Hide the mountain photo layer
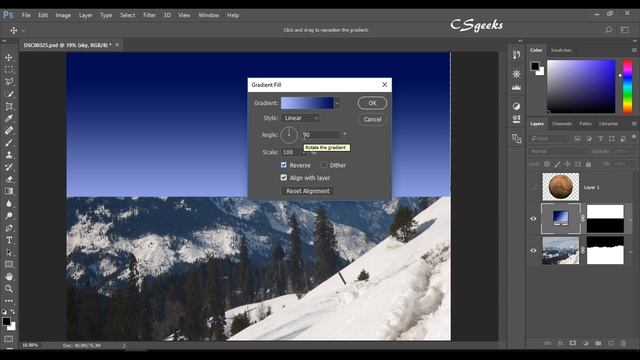The image size is (640, 360). [533, 251]
